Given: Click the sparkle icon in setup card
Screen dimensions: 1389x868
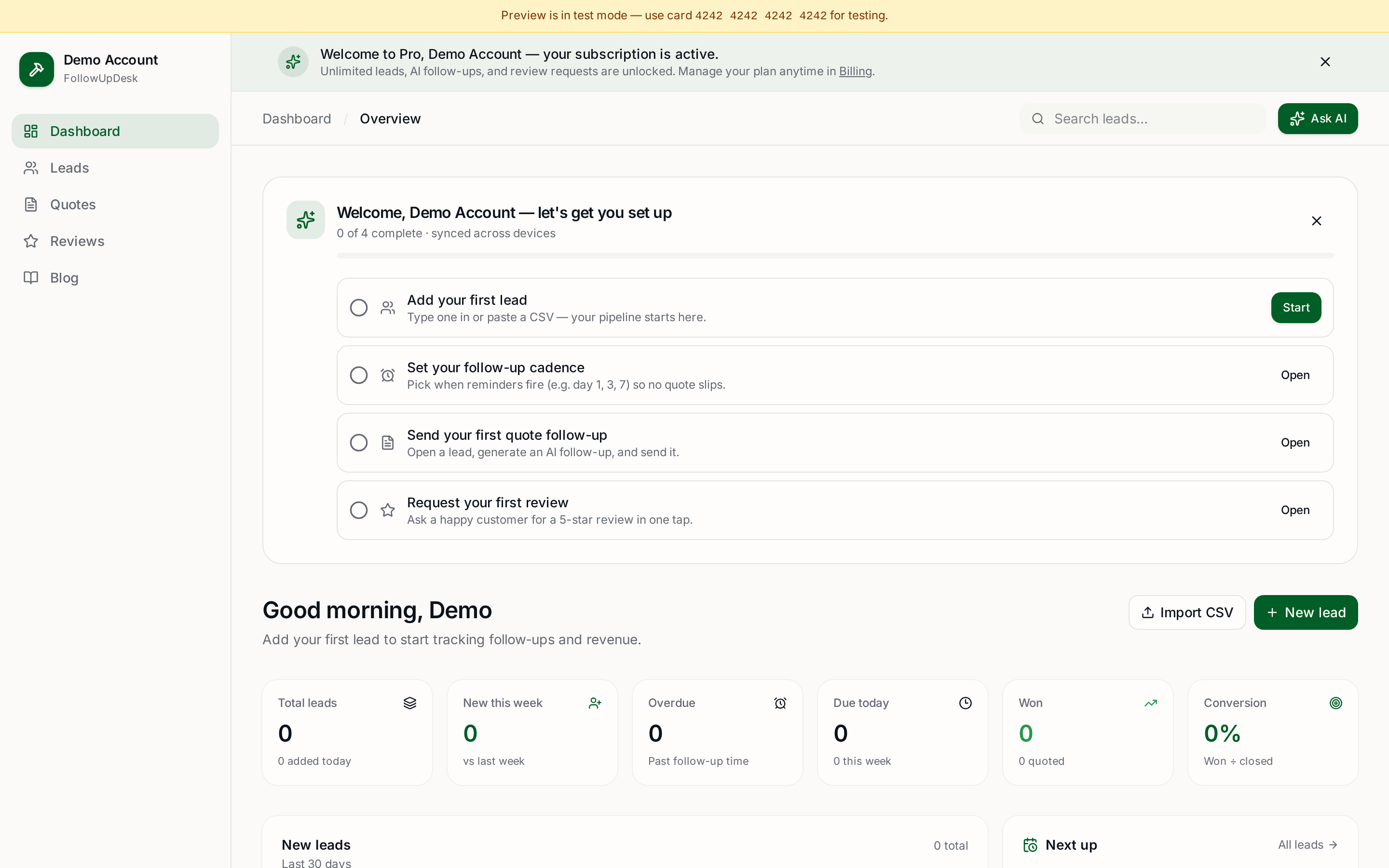Looking at the screenshot, I should coord(305,220).
